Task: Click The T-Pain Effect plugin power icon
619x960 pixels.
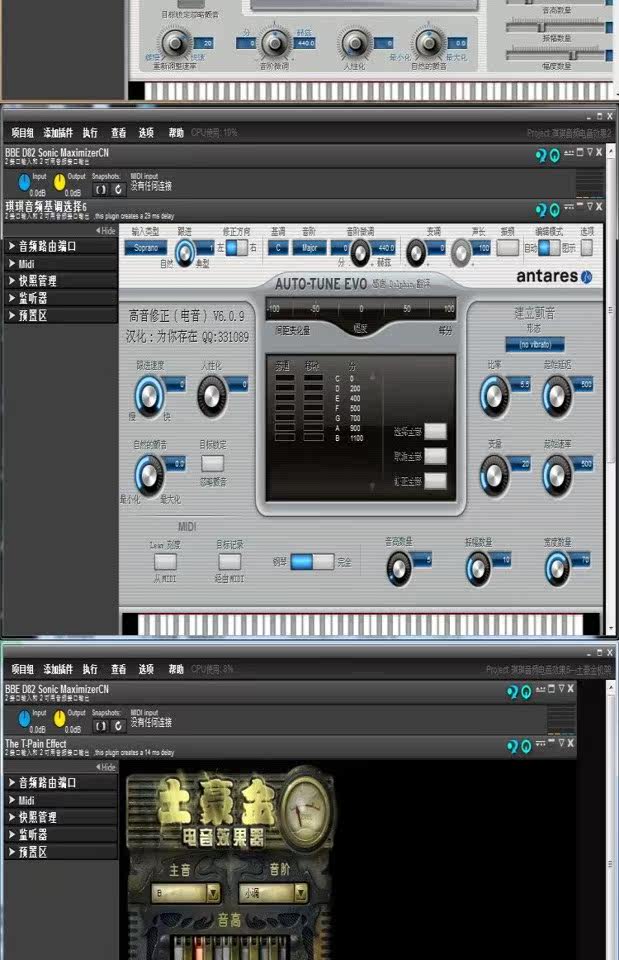Action: [x=524, y=746]
